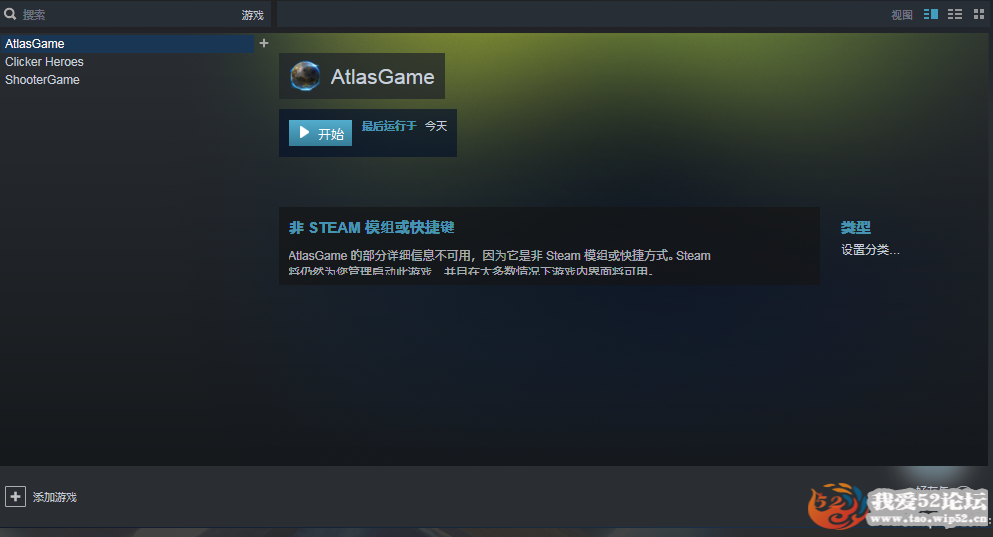Select ShooterGame in the game list

click(42, 80)
